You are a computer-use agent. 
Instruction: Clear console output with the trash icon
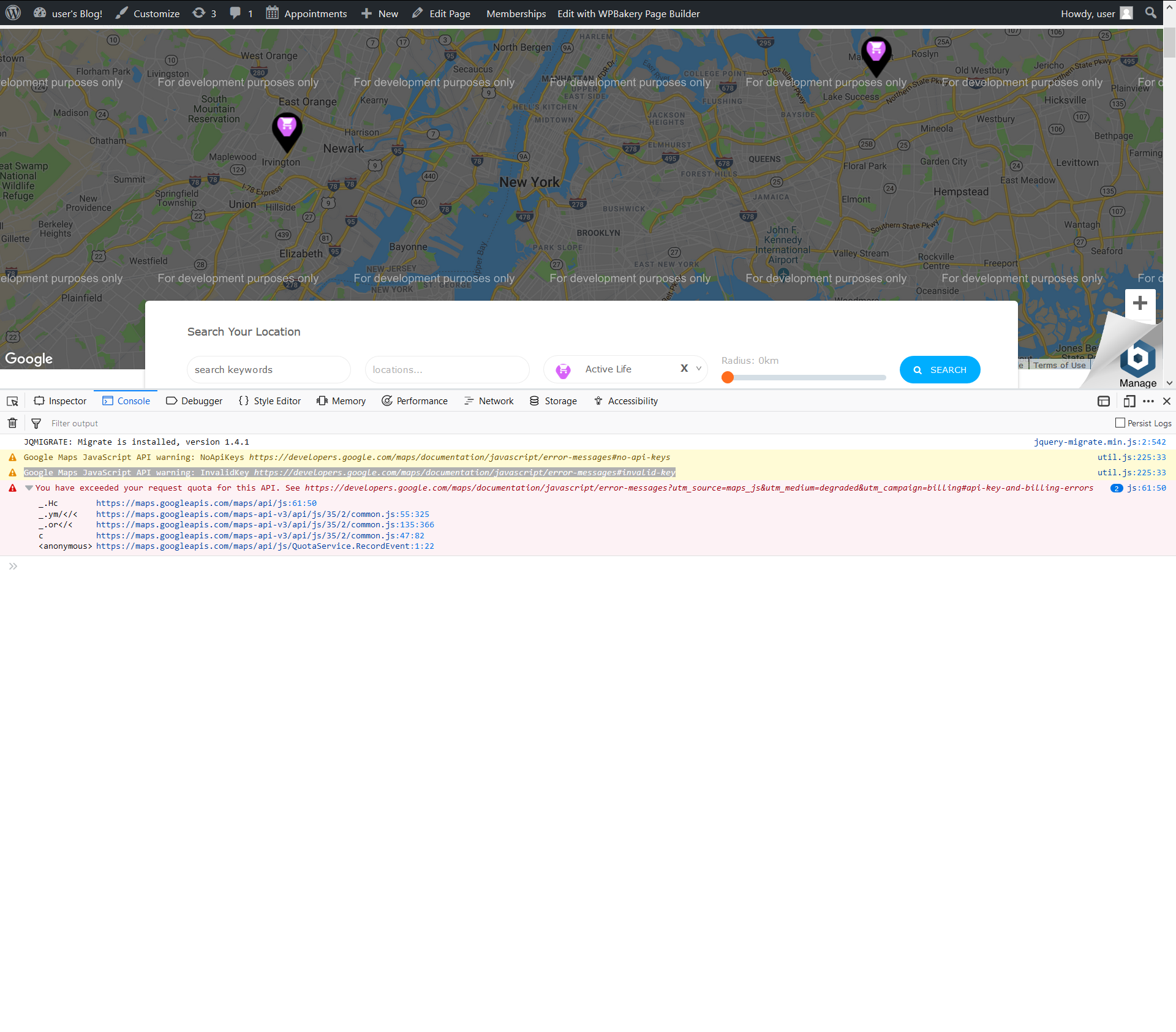point(12,423)
